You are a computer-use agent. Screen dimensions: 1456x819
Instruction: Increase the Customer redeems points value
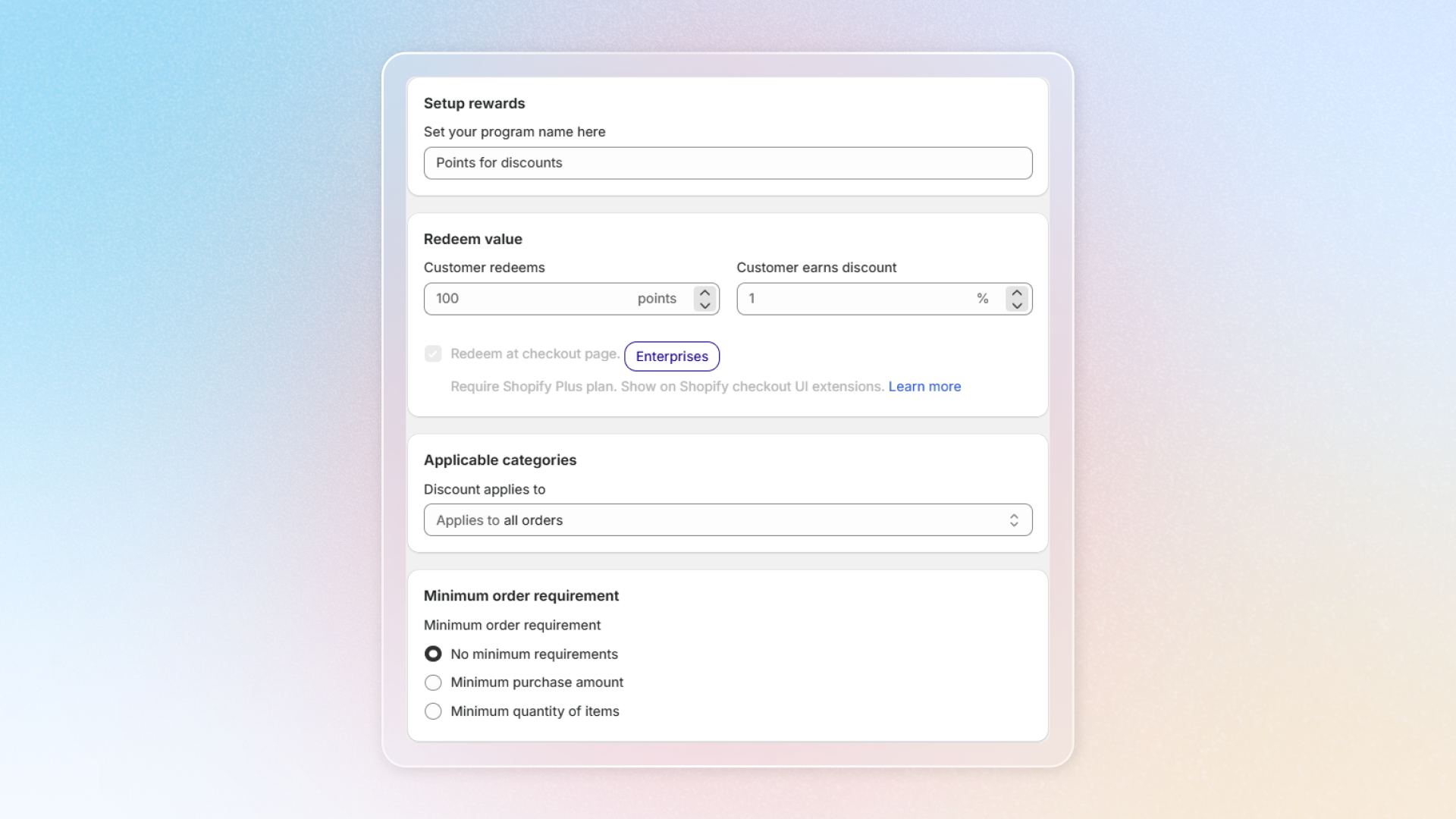pyautogui.click(x=705, y=293)
